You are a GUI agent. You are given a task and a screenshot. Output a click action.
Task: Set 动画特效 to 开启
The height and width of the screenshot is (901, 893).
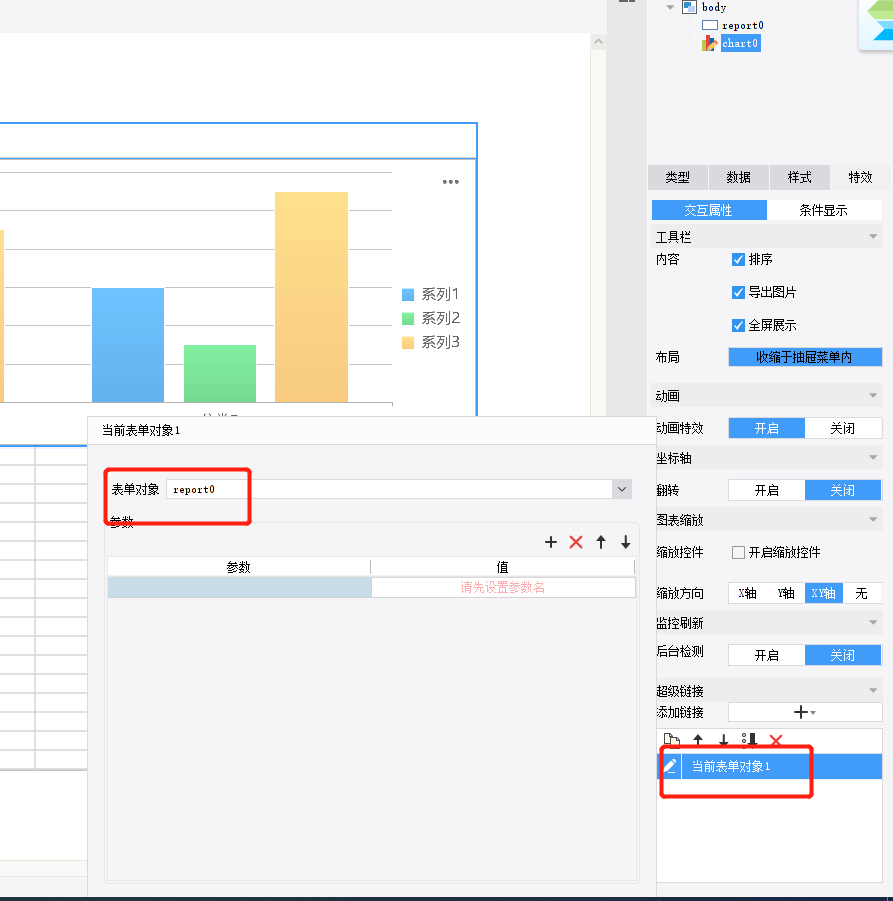(767, 428)
